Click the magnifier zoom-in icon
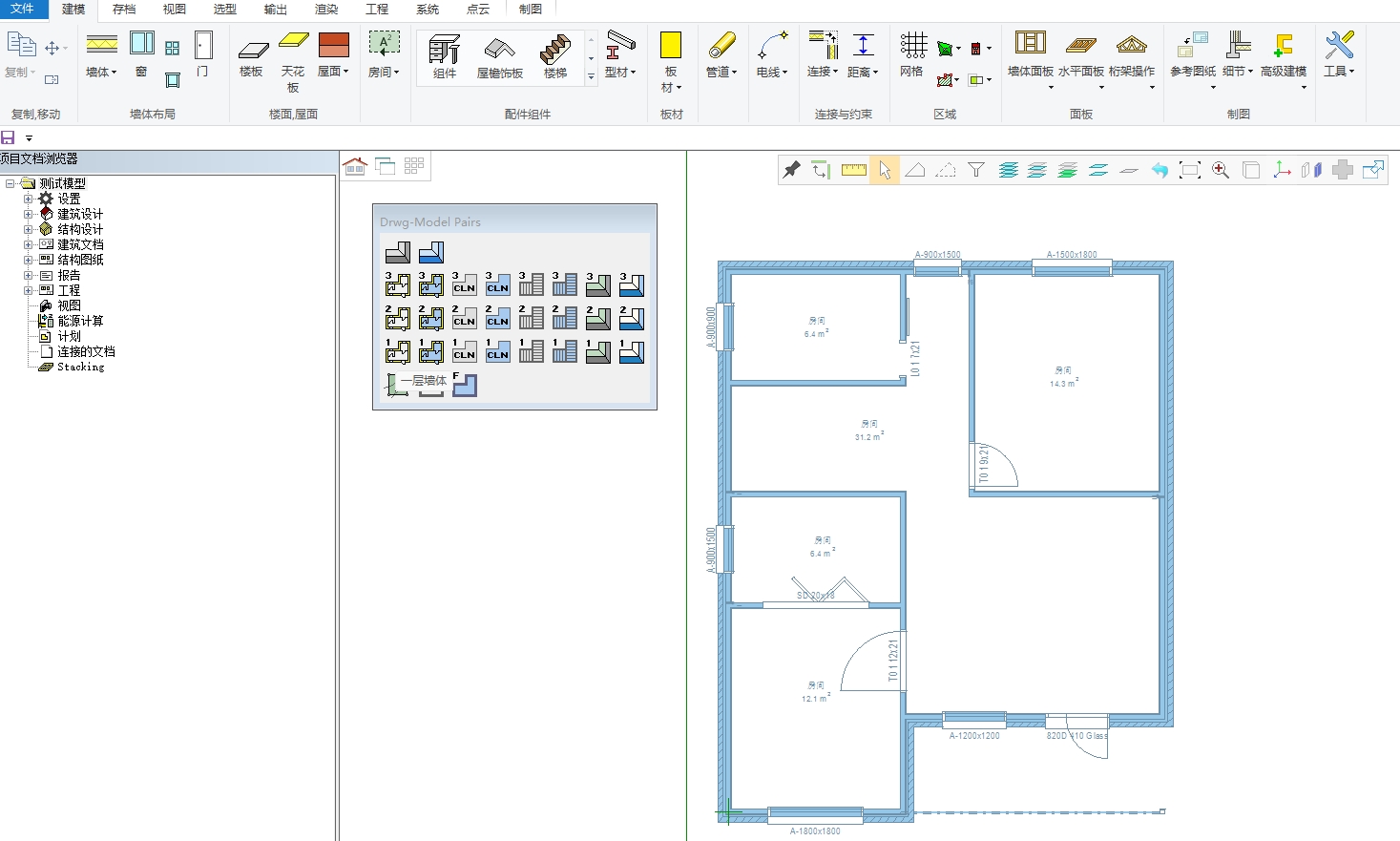1400x841 pixels. click(1221, 170)
